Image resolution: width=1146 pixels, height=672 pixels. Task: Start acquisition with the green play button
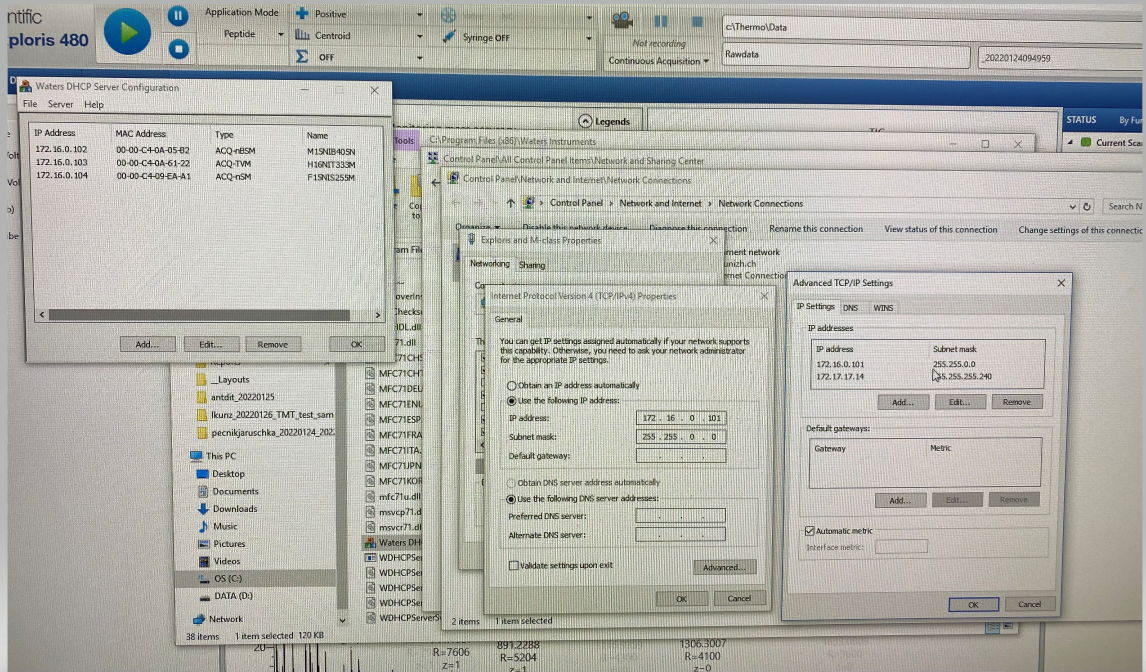pyautogui.click(x=127, y=32)
